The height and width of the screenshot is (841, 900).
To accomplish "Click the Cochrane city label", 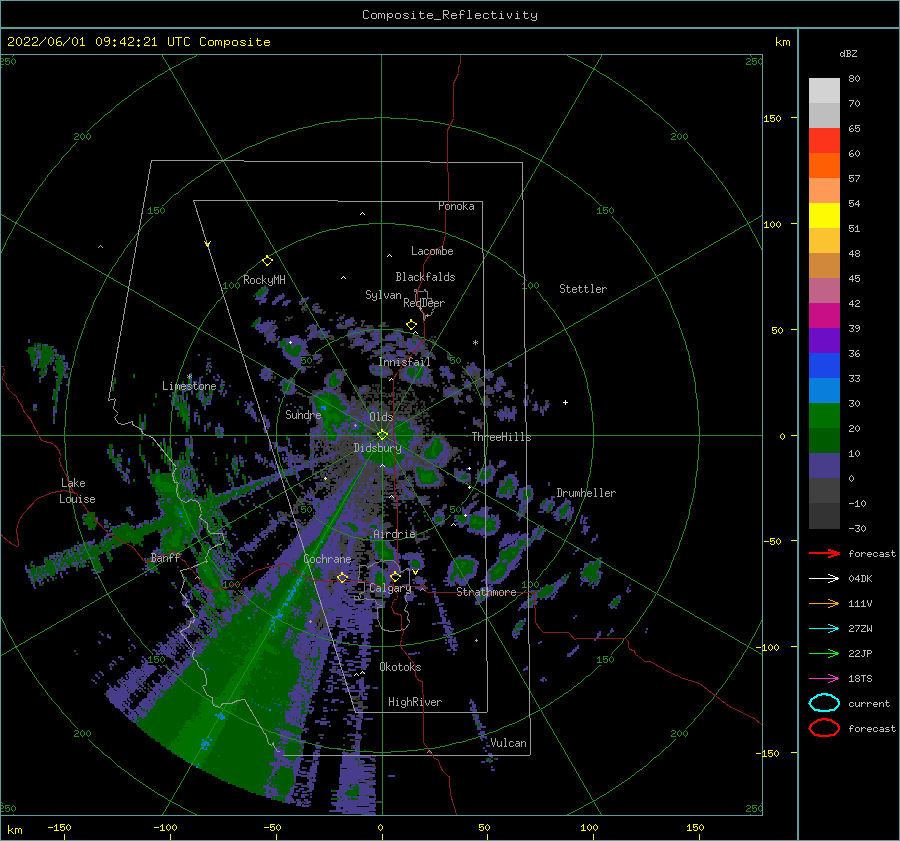I will coord(327,559).
